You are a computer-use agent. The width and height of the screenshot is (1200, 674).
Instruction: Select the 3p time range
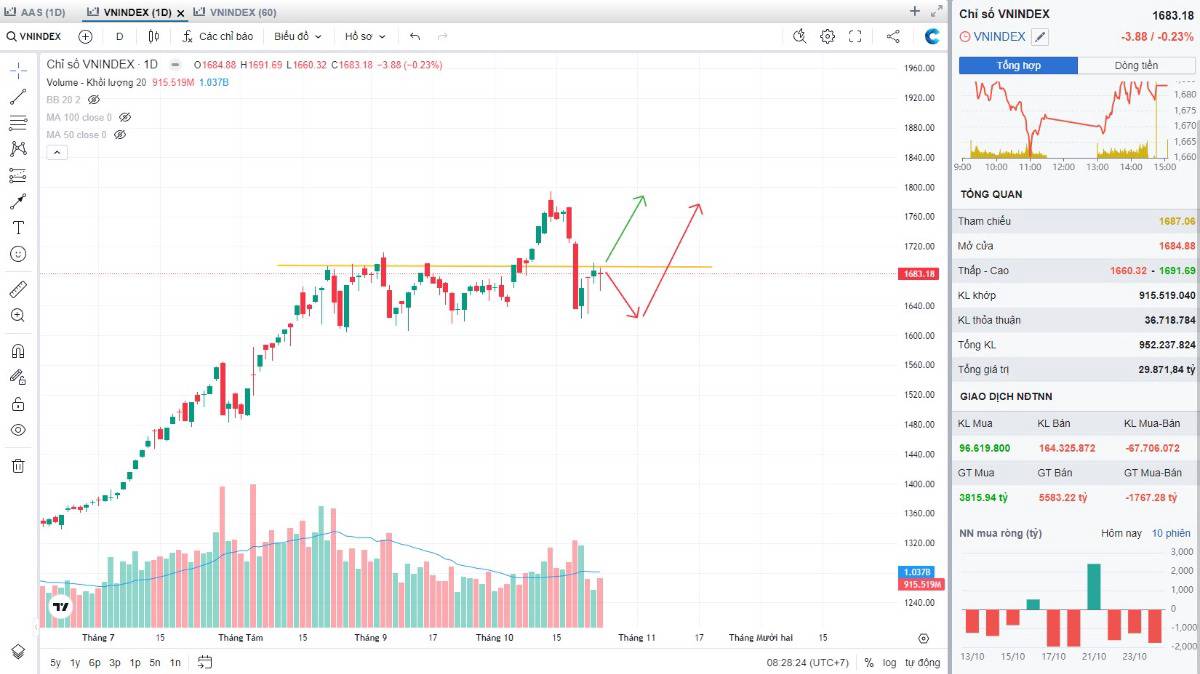pyautogui.click(x=115, y=662)
